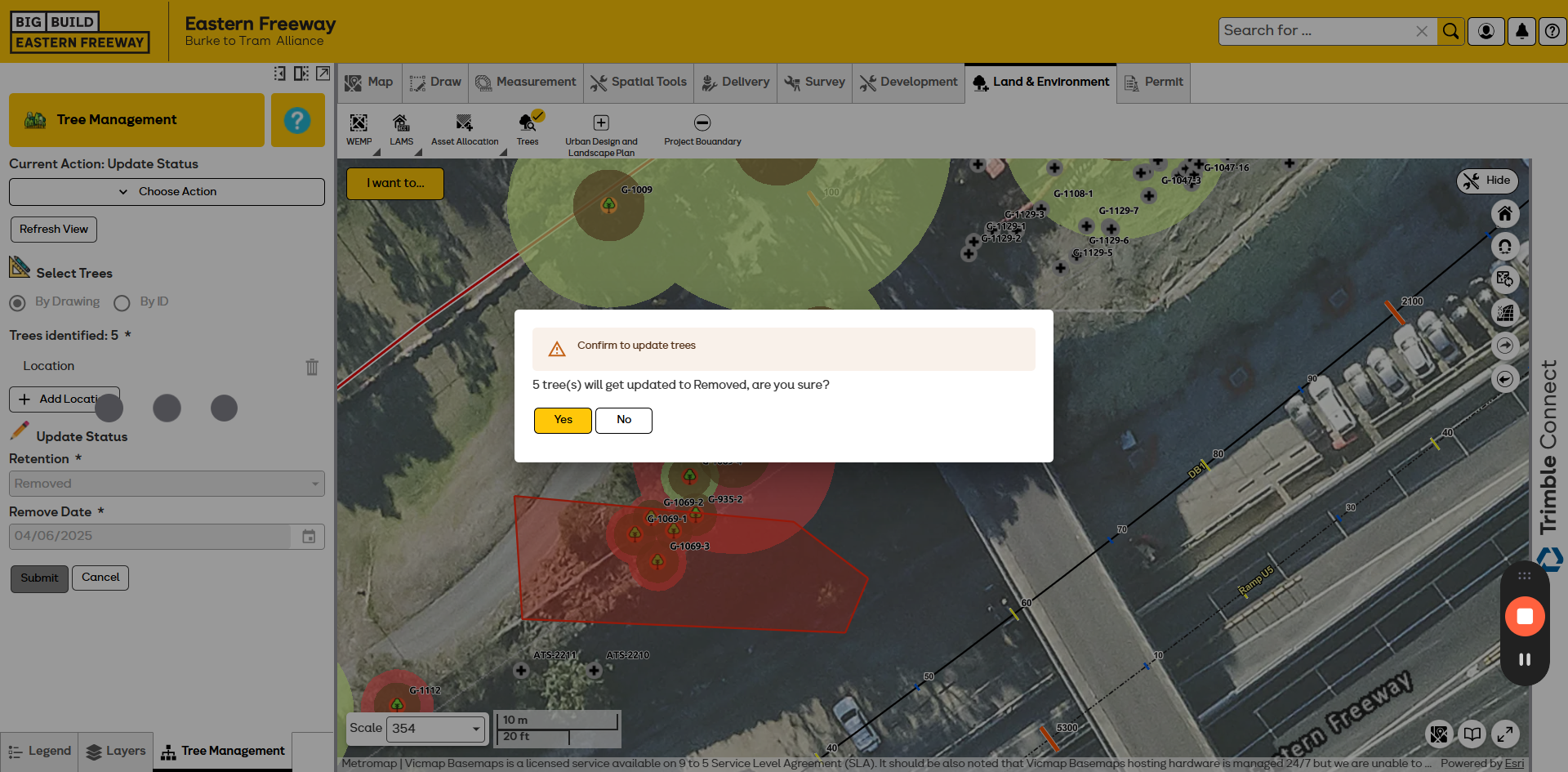Image resolution: width=1568 pixels, height=772 pixels.
Task: Click the fullscreen expand map icon
Action: click(x=1505, y=734)
